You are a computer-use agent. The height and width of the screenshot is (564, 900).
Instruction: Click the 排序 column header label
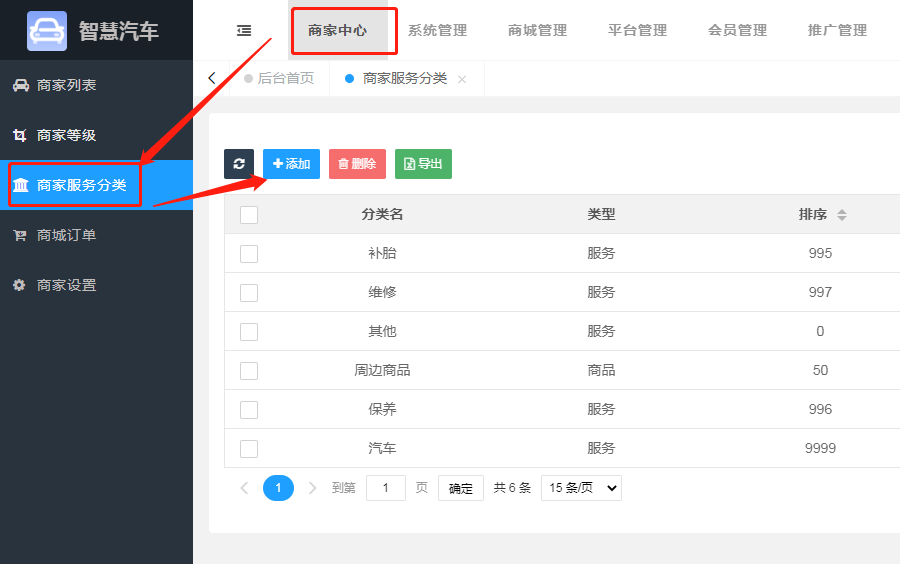[813, 215]
